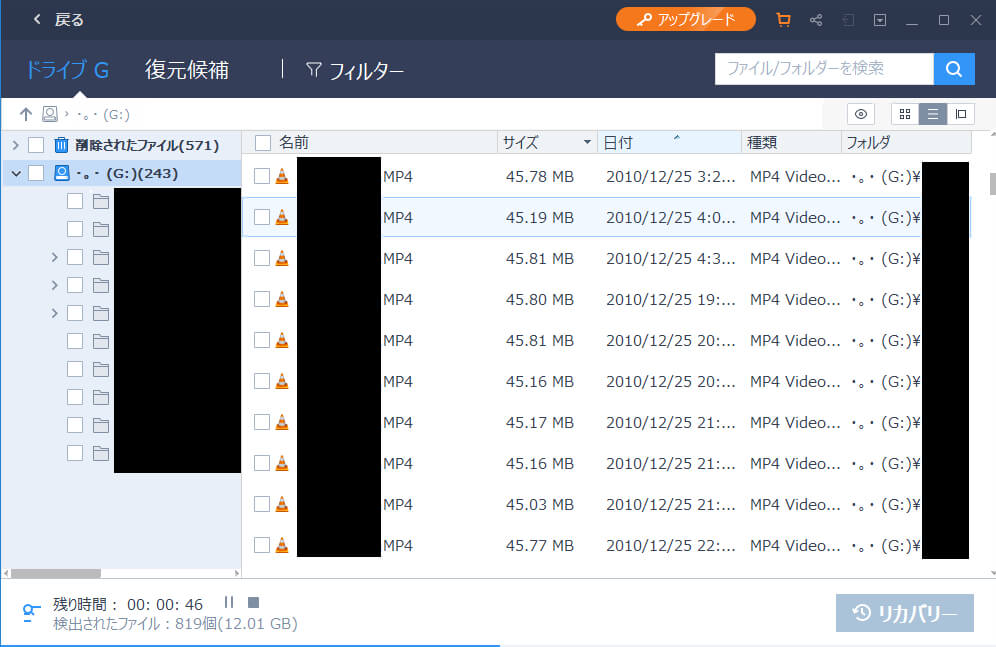The height and width of the screenshot is (647, 996).
Task: Focus the ファイル/フォルダーを検索 search field
Action: point(824,69)
